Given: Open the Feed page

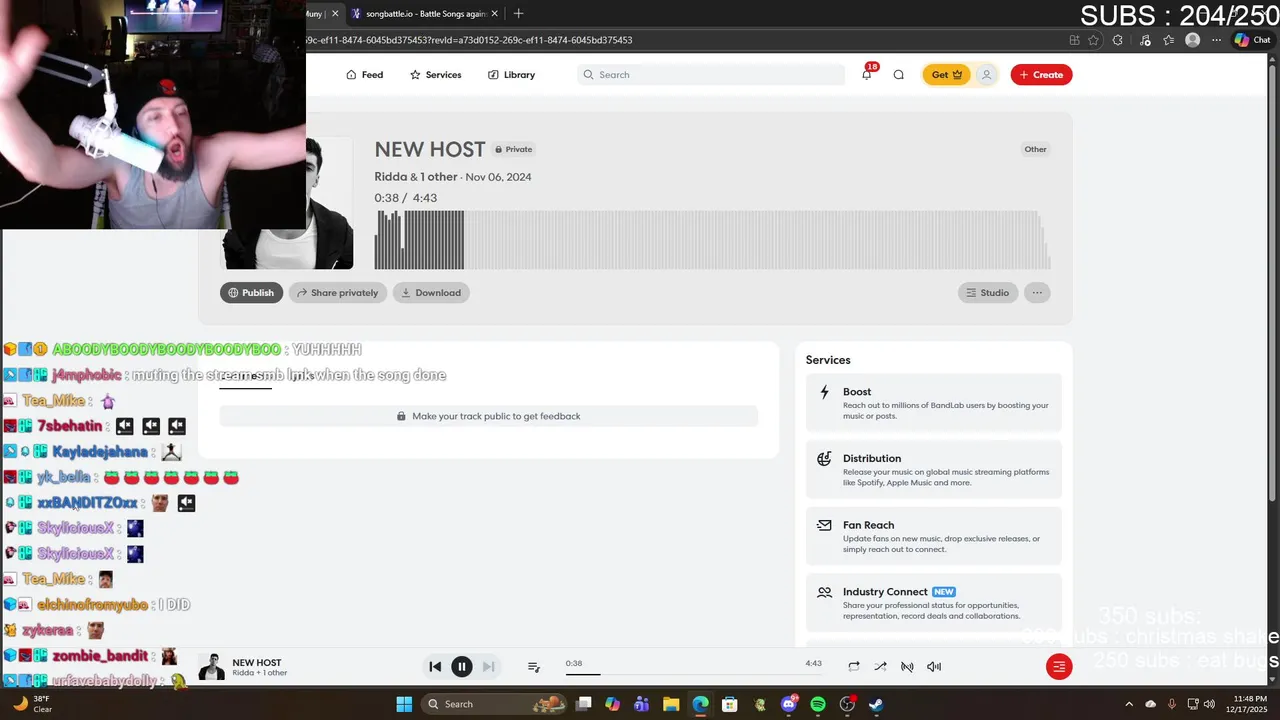Looking at the screenshot, I should (x=364, y=75).
